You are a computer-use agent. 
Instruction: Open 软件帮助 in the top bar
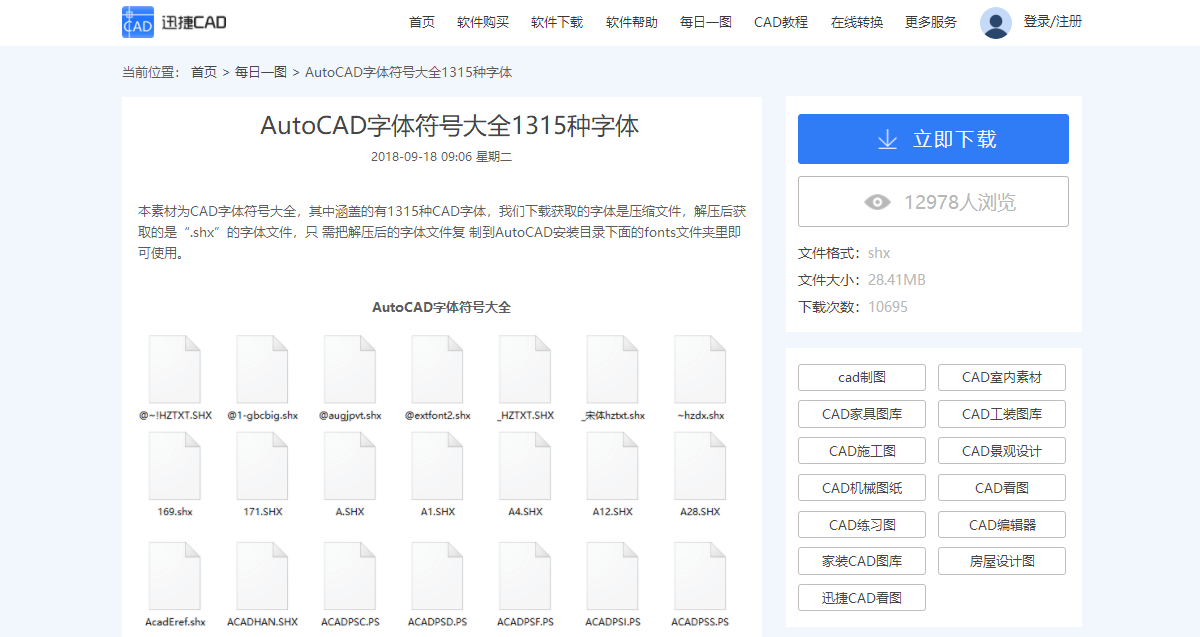[632, 22]
